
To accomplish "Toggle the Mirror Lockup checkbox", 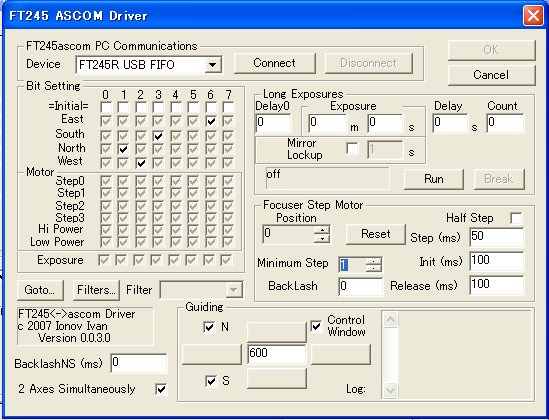I will click(352, 148).
